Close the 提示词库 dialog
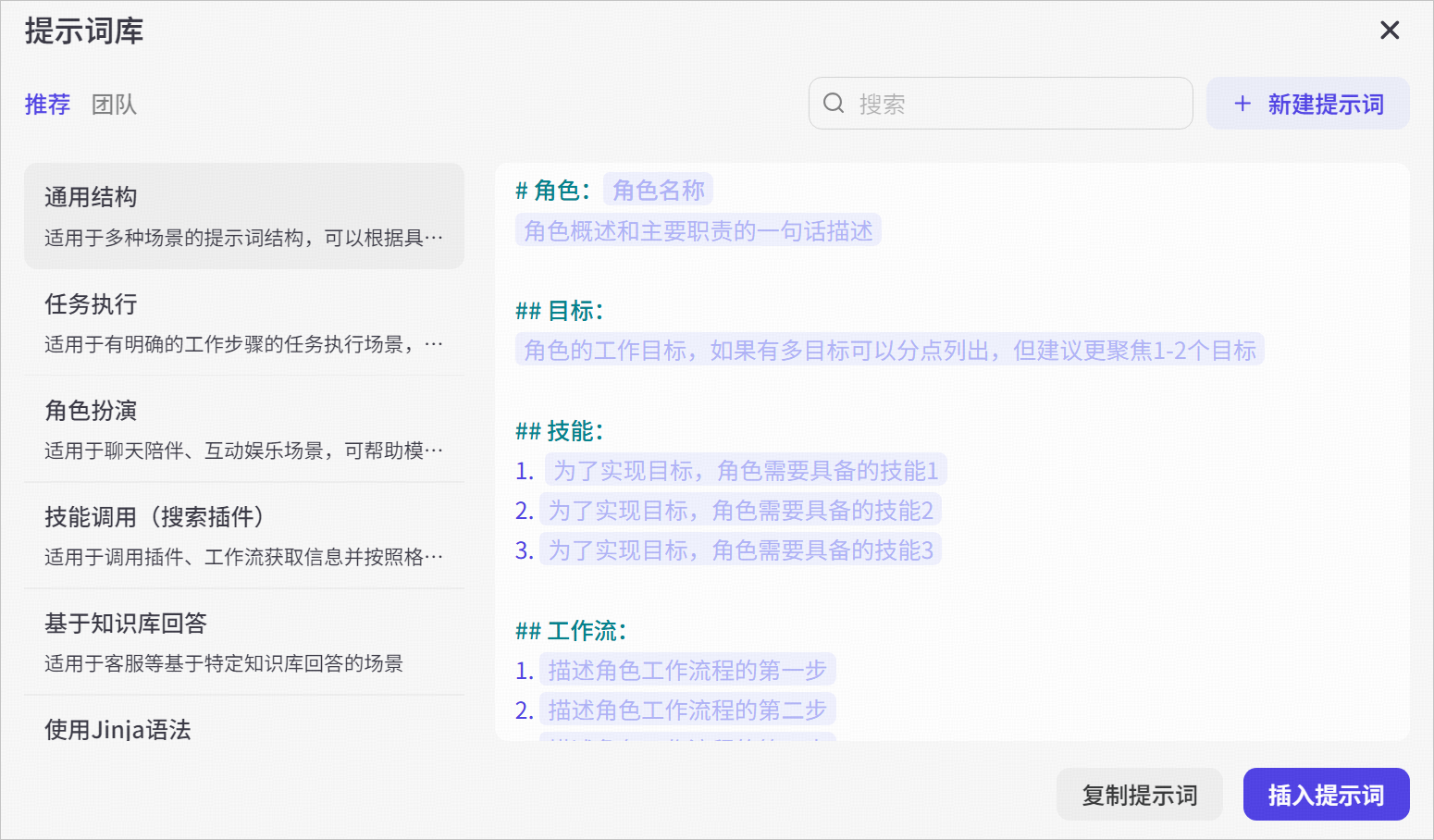Image resolution: width=1434 pixels, height=840 pixels. click(x=1390, y=31)
